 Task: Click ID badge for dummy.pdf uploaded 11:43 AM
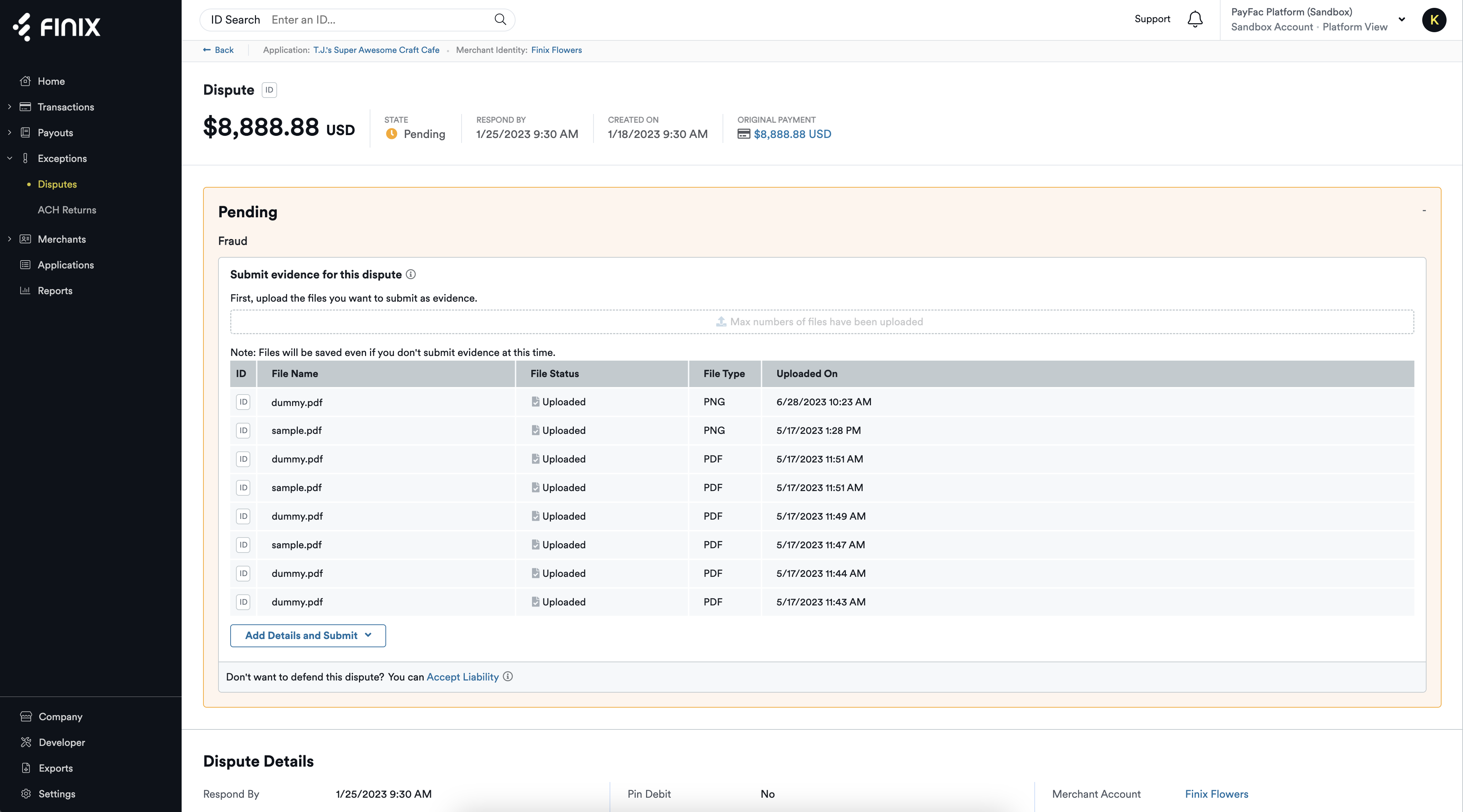pos(243,602)
